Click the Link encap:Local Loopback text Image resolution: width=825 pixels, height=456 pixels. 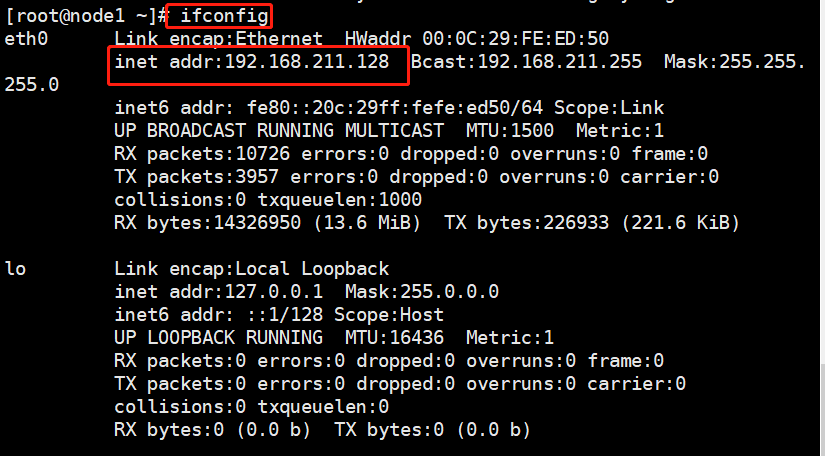[x=251, y=269]
